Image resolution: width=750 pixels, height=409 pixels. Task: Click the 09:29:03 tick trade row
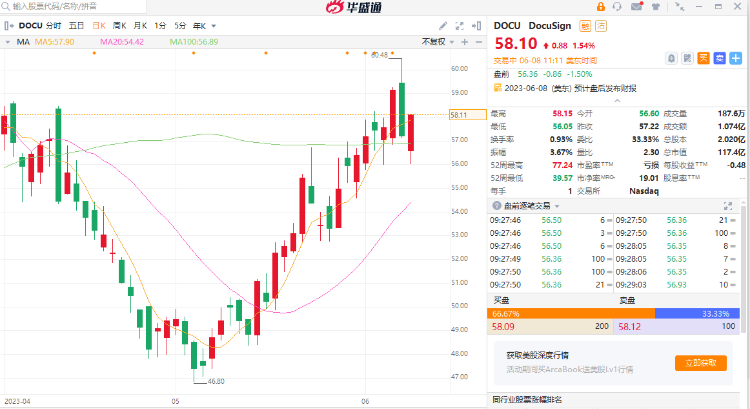pos(676,285)
